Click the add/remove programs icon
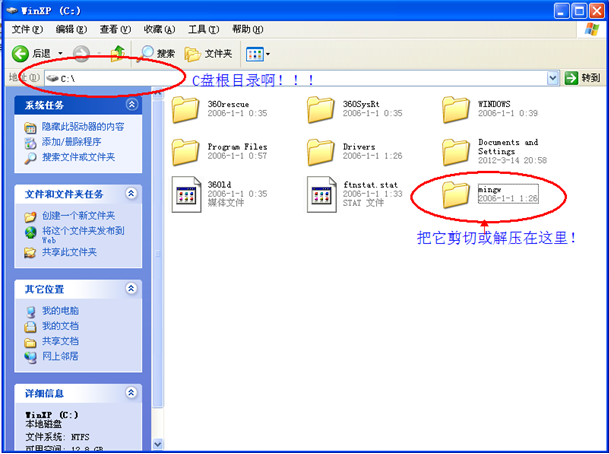Viewport: 609px width, 454px height. coord(30,143)
